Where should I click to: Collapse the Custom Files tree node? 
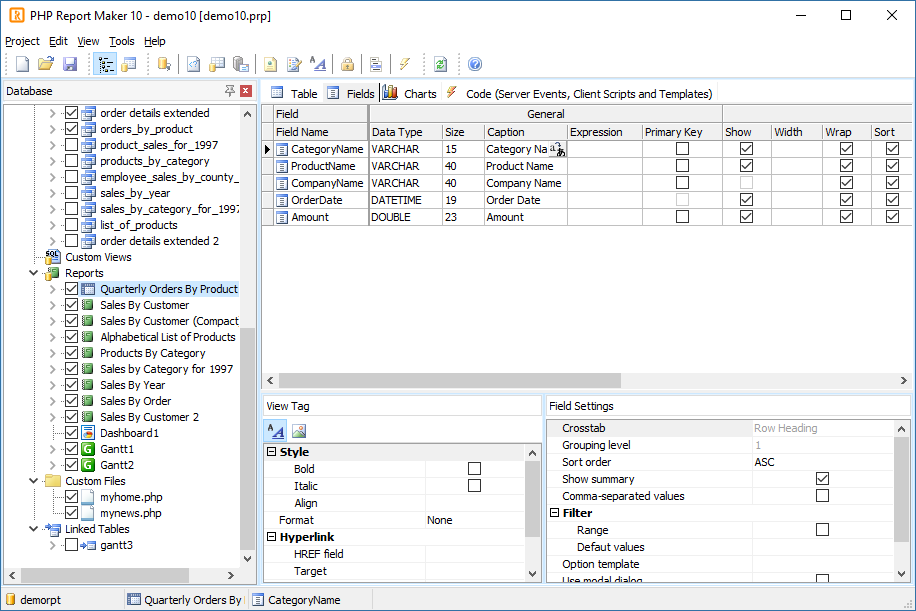pos(33,481)
